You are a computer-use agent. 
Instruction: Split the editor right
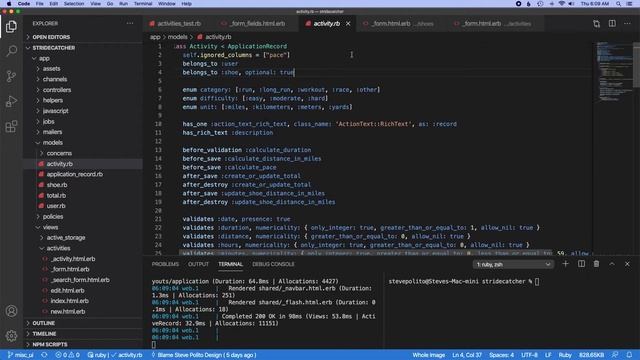[x=612, y=24]
